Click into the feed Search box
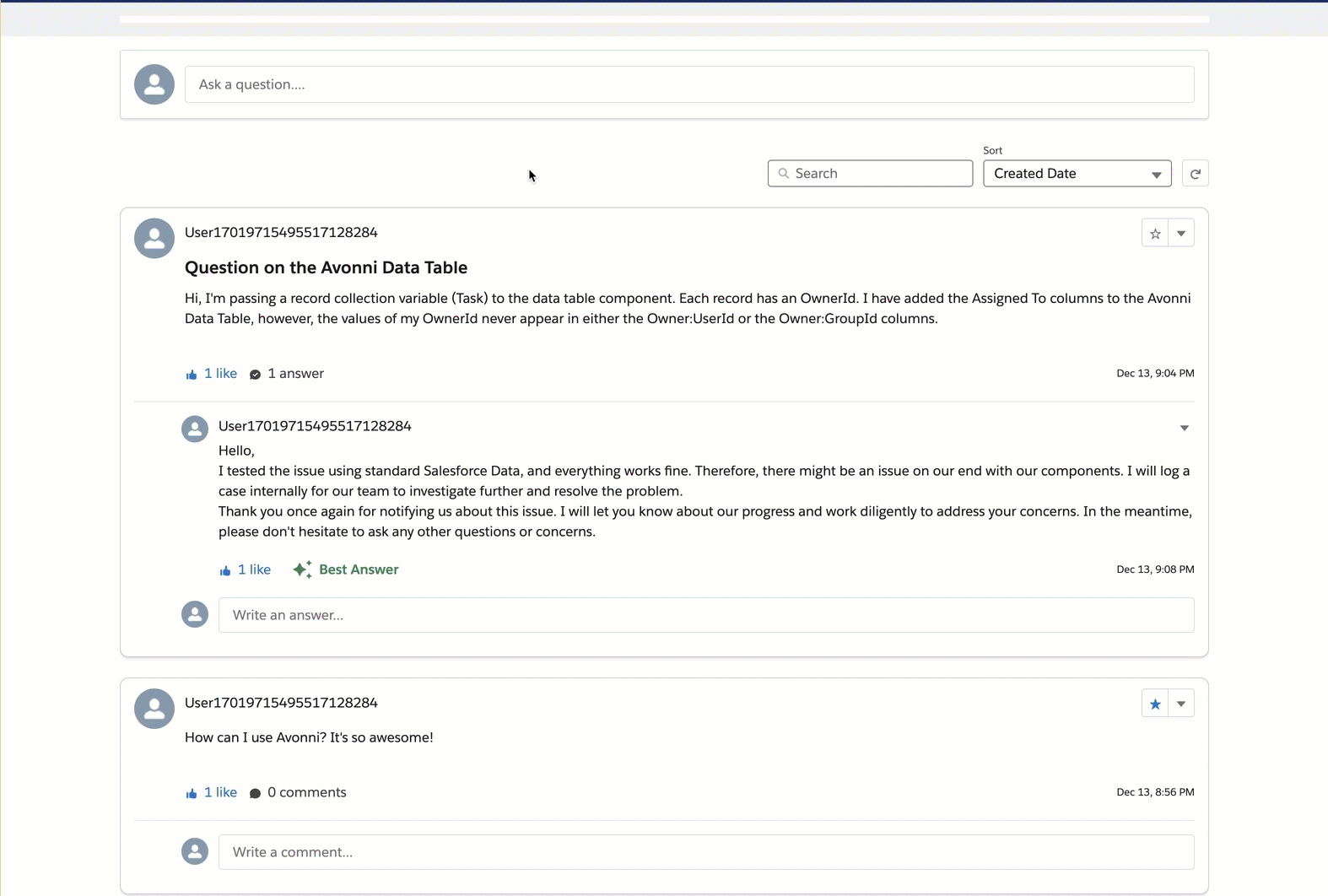 tap(877, 174)
